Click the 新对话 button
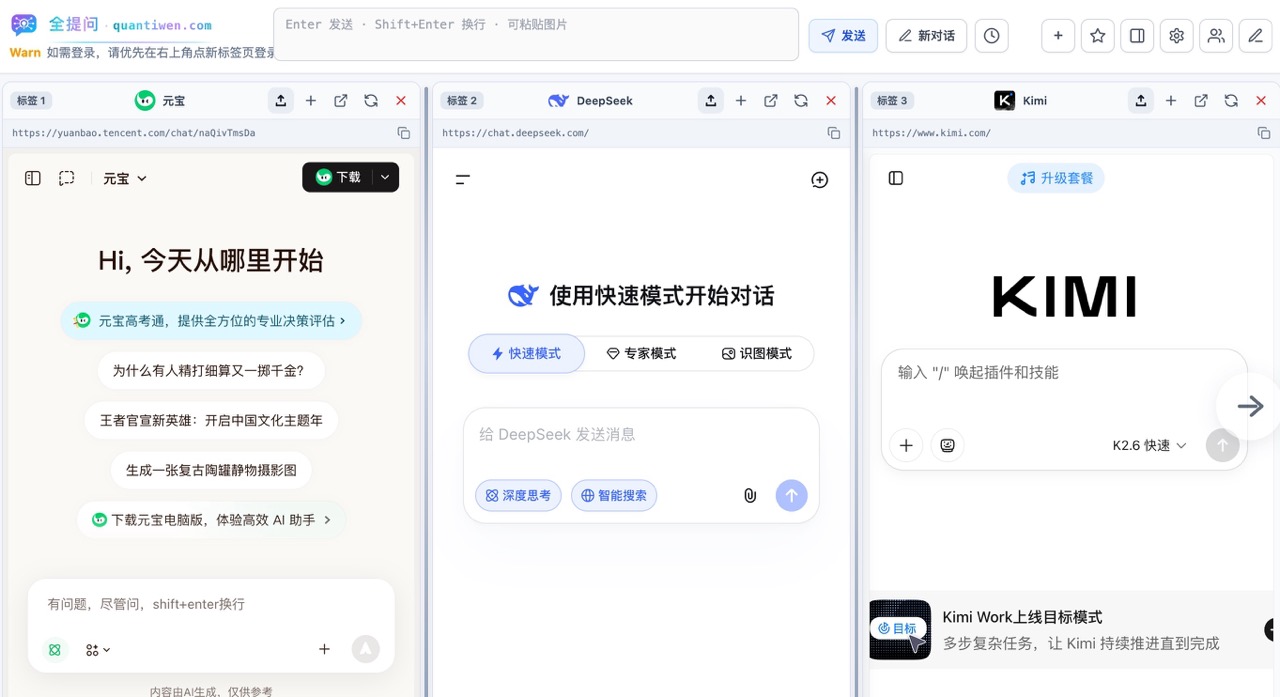This screenshot has width=1280, height=697. tap(926, 36)
